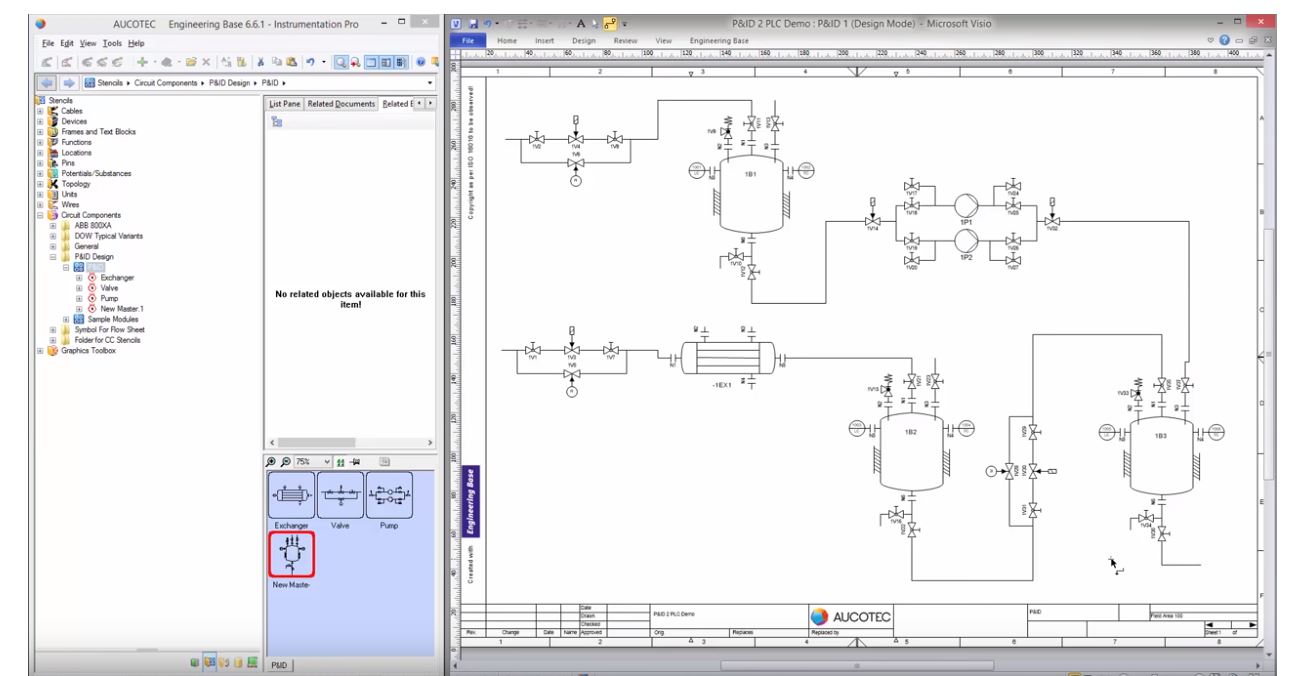Click the AUCOTEC logo in drawing title block
Image resolution: width=1291 pixels, height=676 pixels.
point(850,617)
